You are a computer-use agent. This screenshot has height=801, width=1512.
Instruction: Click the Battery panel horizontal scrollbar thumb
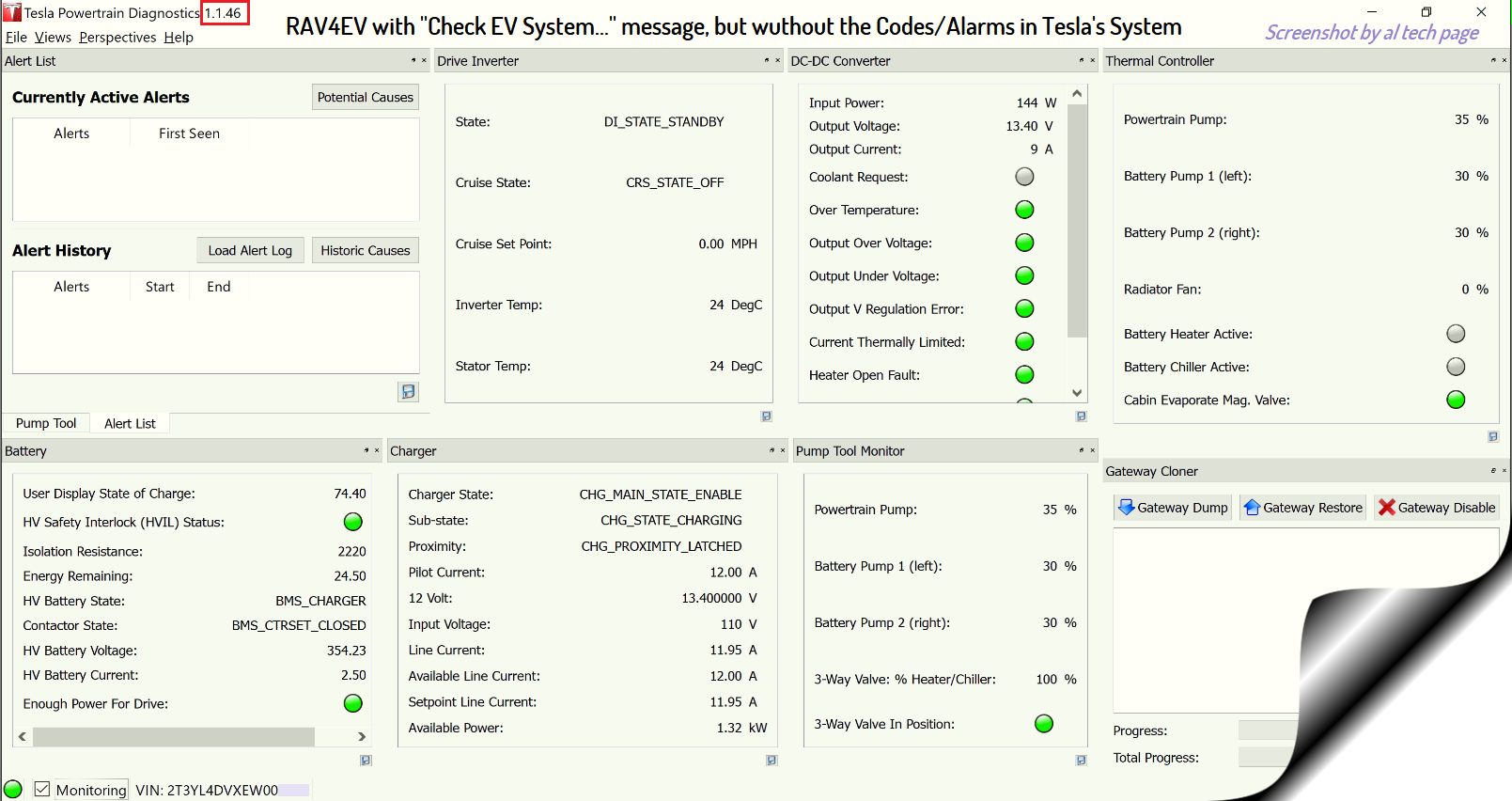pos(174,737)
